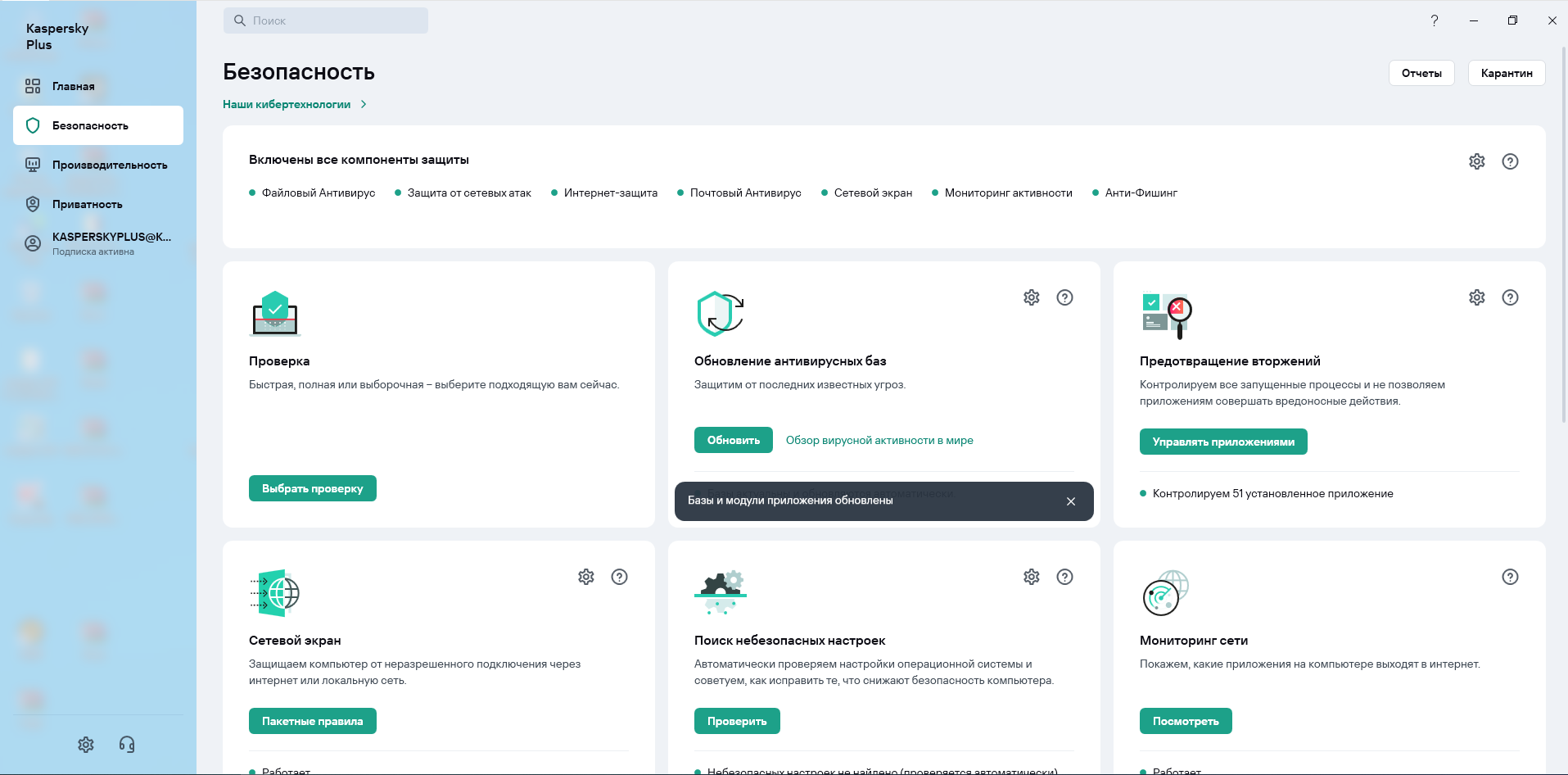Open Обзор вирусной активности в мире link
The width and height of the screenshot is (1568, 775).
[879, 440]
